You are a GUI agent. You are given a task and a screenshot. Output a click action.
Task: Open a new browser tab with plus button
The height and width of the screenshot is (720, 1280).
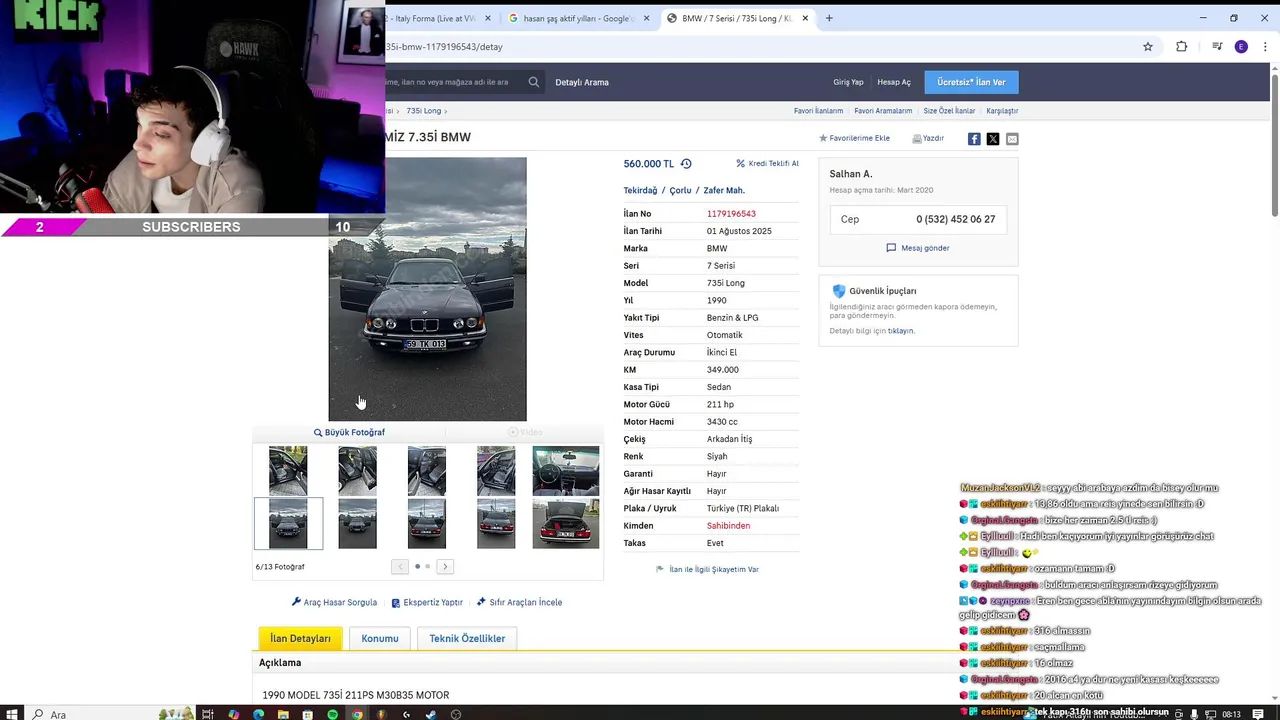829,18
